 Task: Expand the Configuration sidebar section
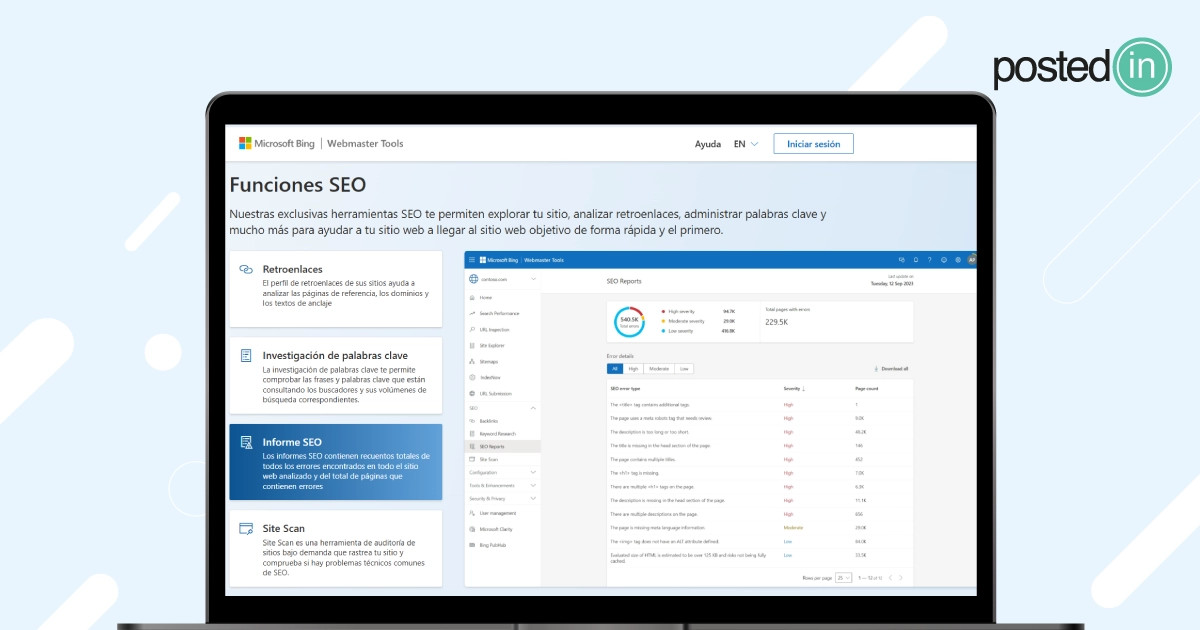point(533,472)
